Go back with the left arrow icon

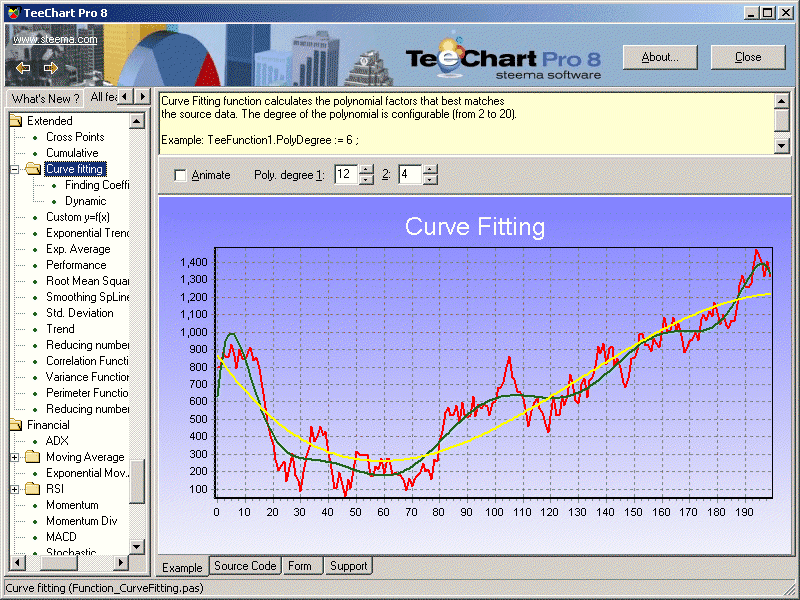pos(23,68)
